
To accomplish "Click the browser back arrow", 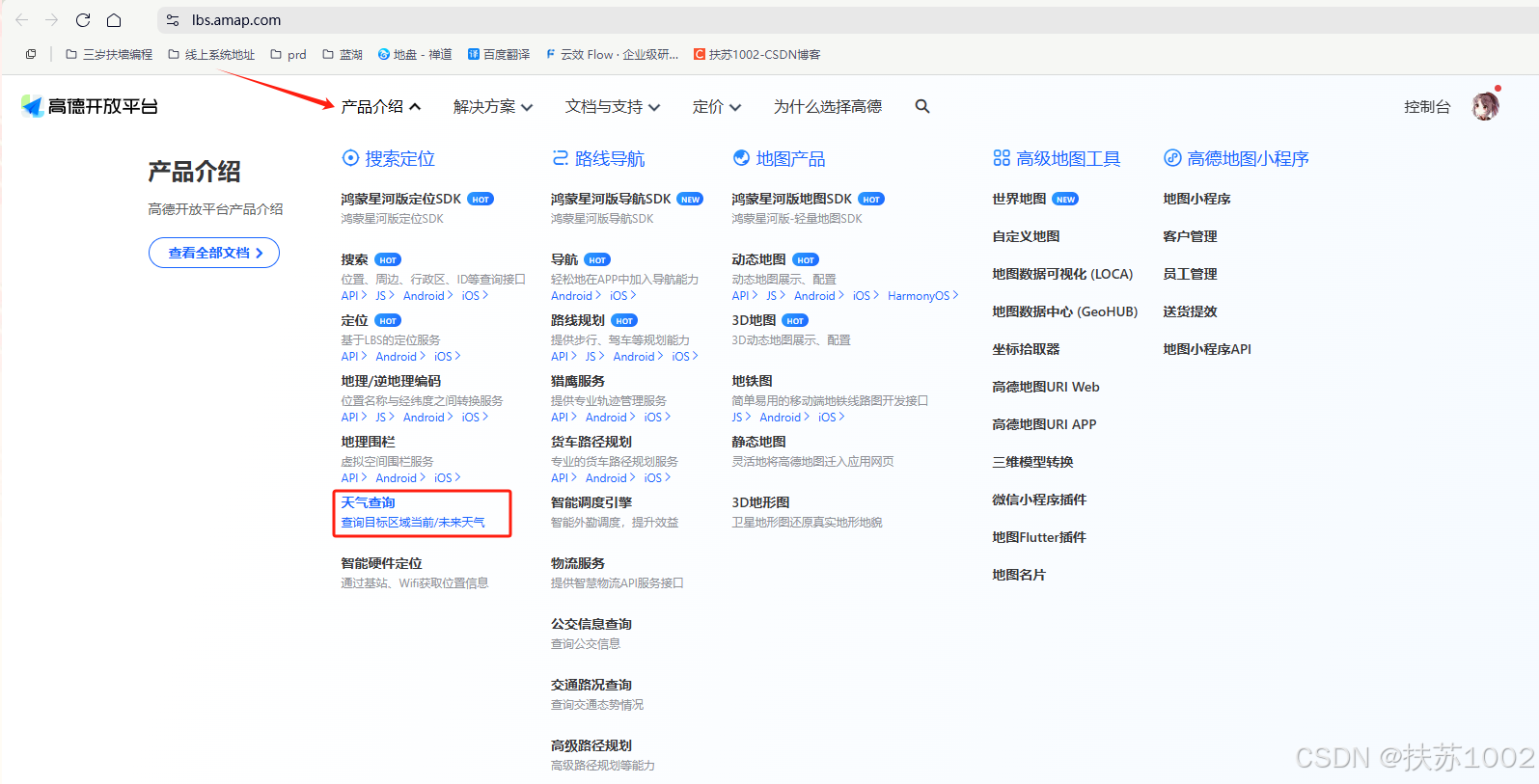I will 21,19.
